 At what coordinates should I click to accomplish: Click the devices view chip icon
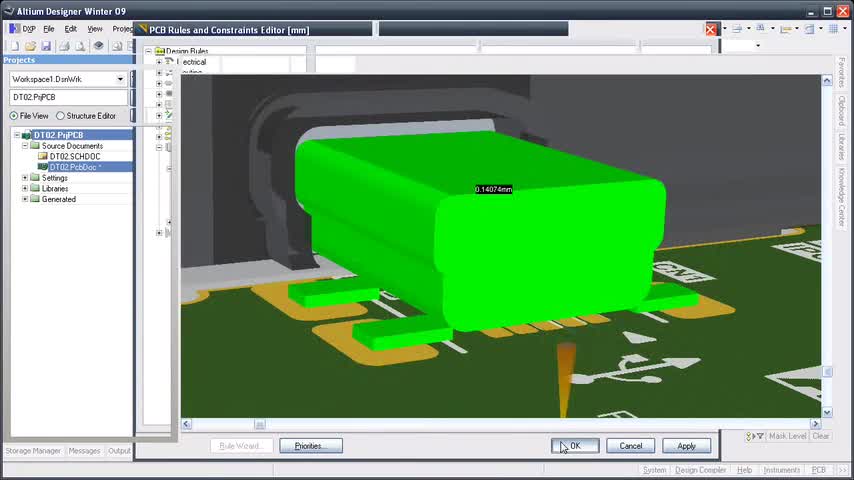99,46
